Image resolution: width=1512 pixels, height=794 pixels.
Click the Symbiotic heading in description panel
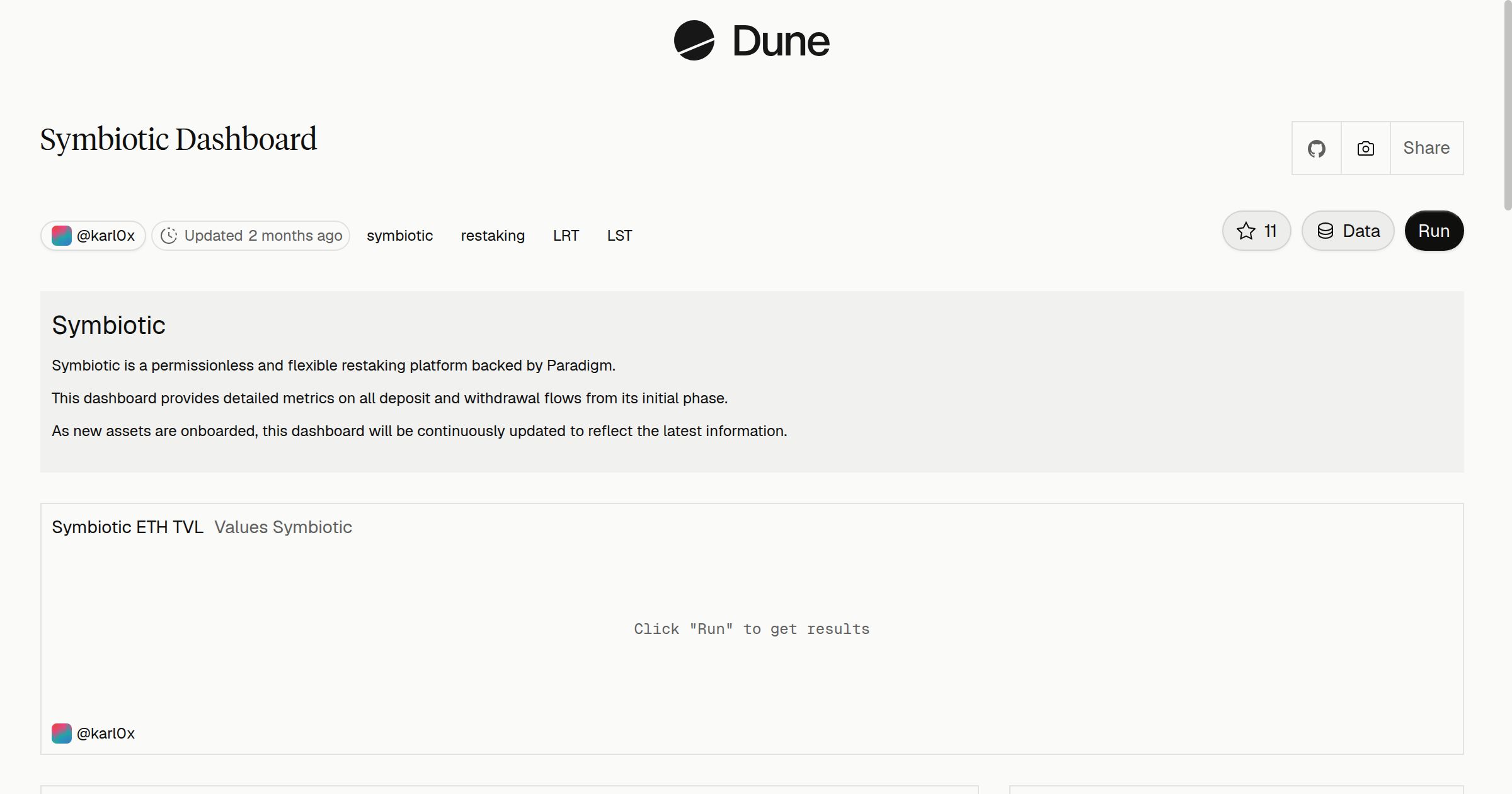108,325
